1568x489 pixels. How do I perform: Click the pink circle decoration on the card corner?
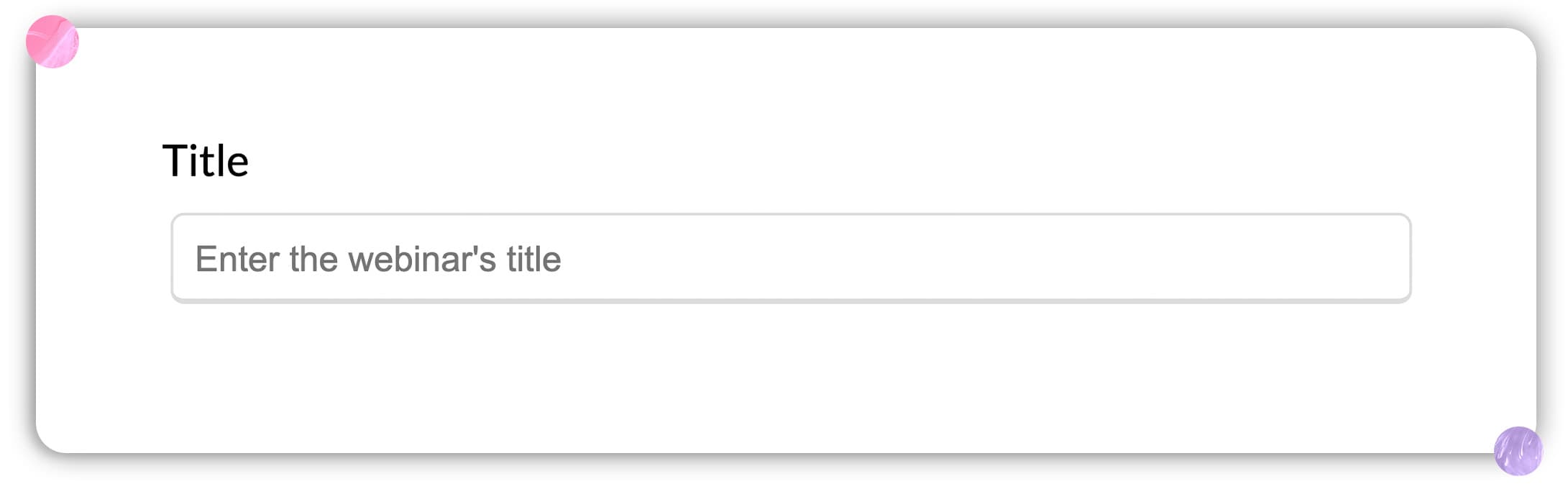click(52, 42)
